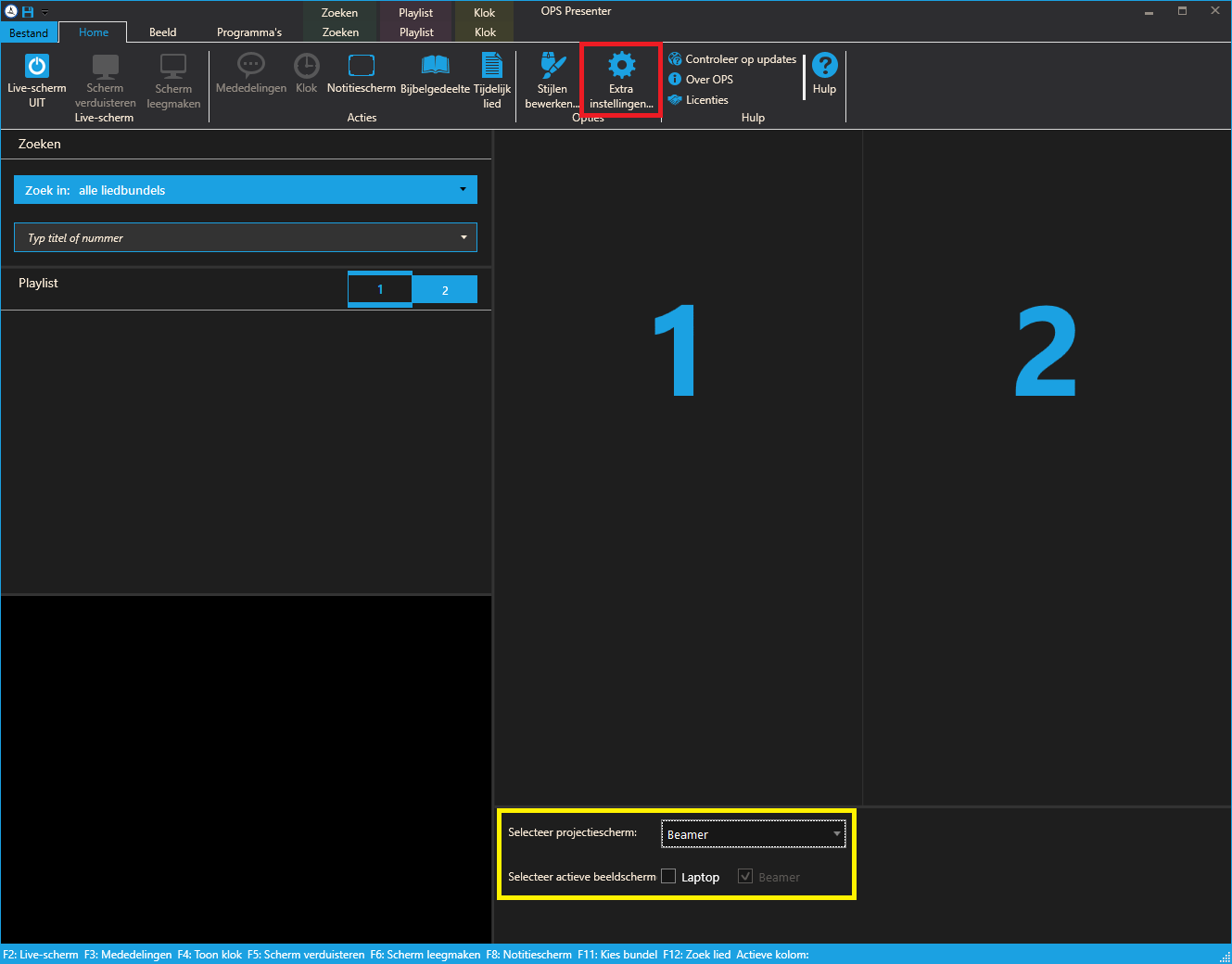Click the 'Actieve kolom:' status bar text

point(773,955)
